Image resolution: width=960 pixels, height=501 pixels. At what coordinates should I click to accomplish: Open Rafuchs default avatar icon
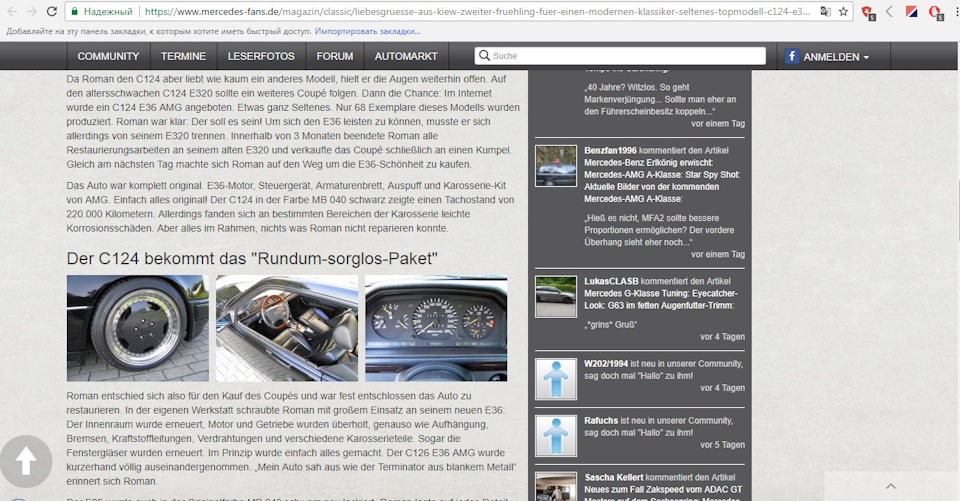(556, 436)
